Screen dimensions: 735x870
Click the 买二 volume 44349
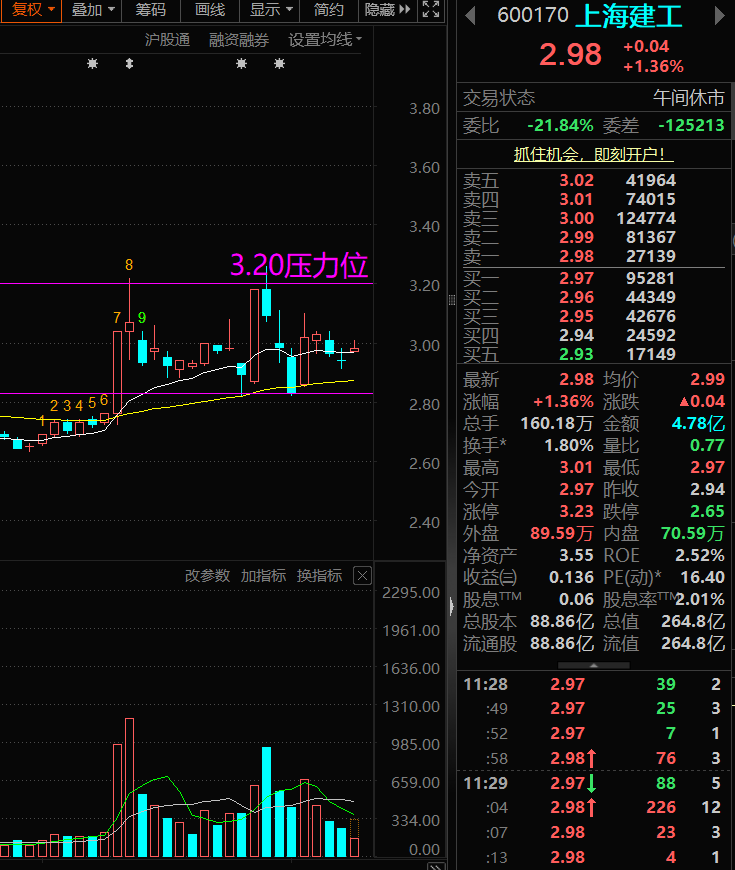651,297
